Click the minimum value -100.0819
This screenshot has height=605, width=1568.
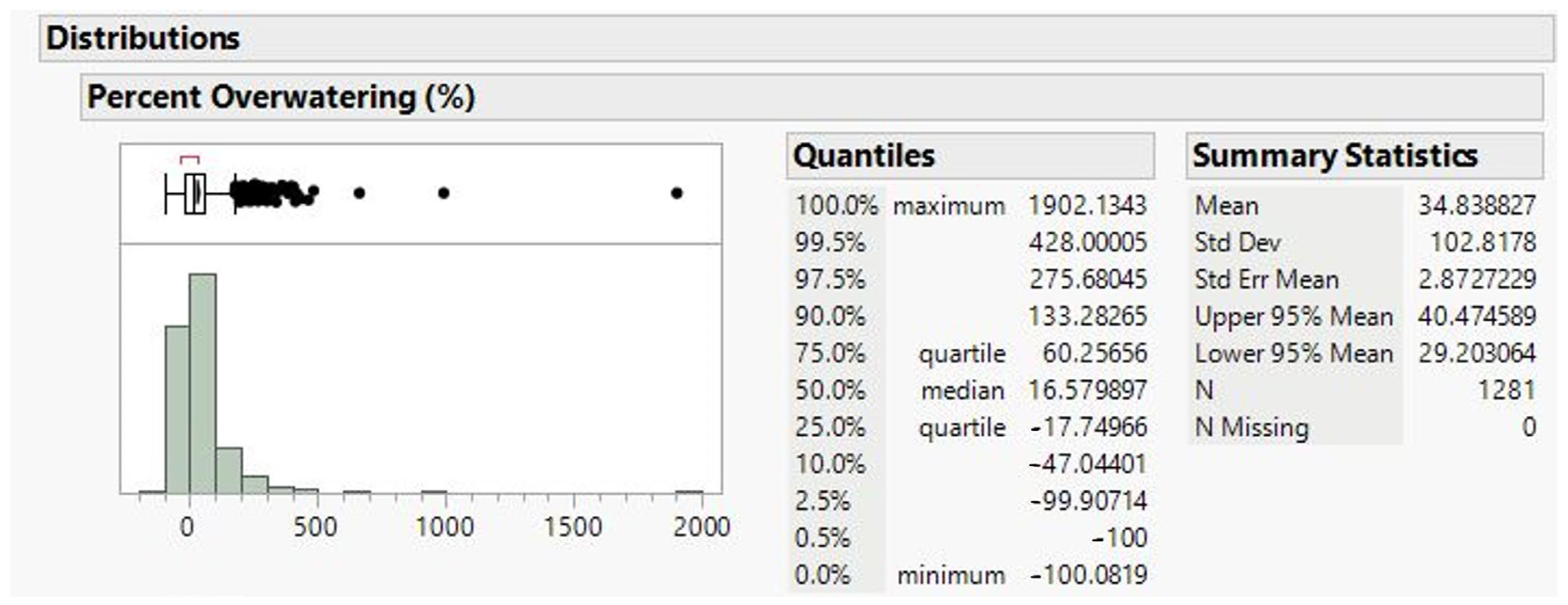point(1088,575)
